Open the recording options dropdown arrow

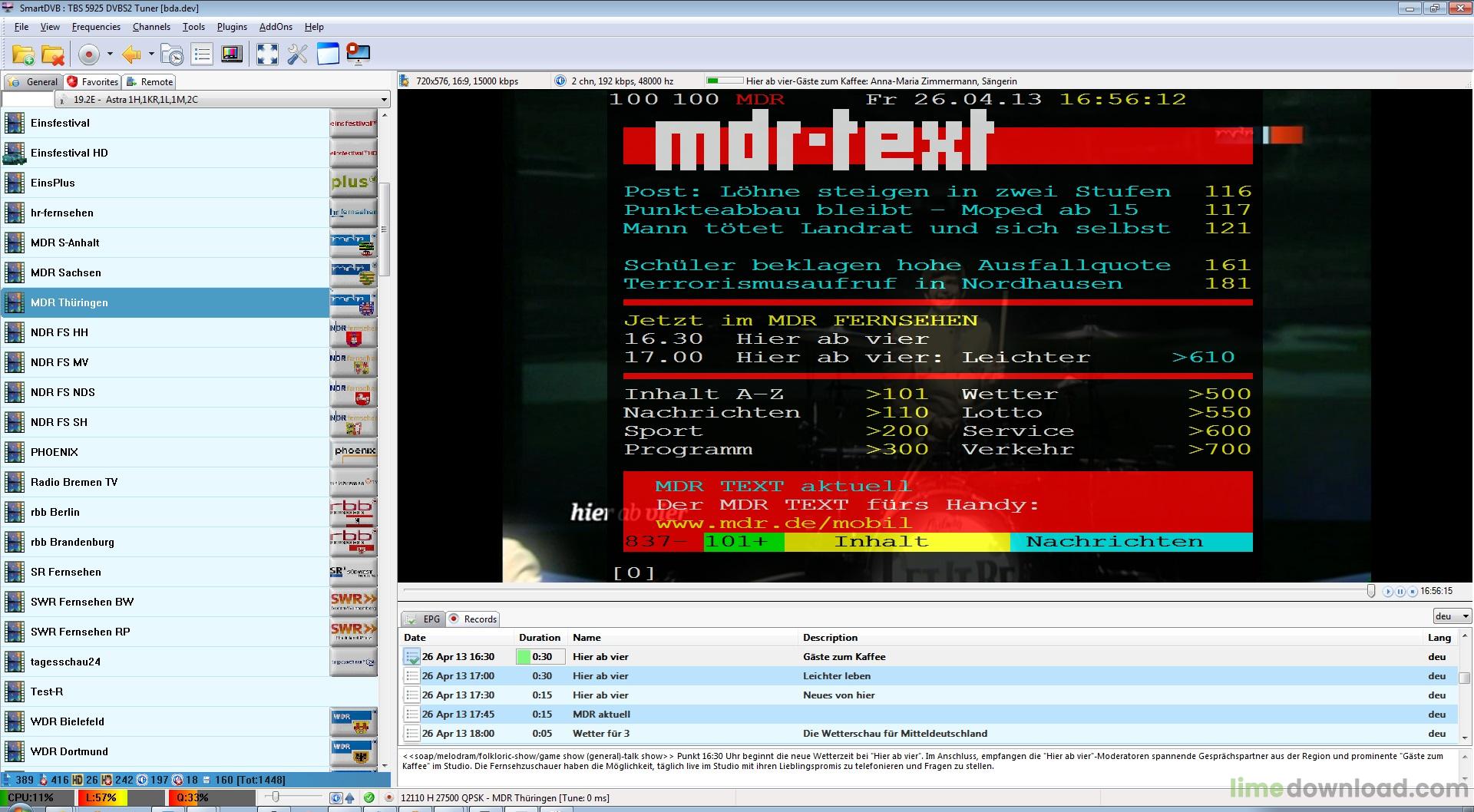(x=108, y=54)
